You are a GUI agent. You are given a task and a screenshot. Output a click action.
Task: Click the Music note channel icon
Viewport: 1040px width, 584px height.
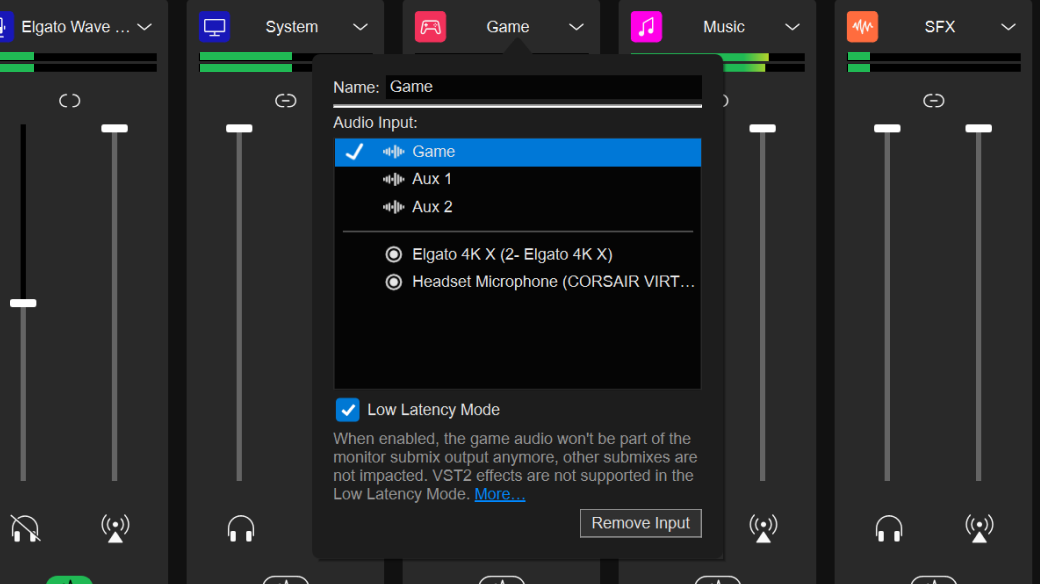point(646,27)
